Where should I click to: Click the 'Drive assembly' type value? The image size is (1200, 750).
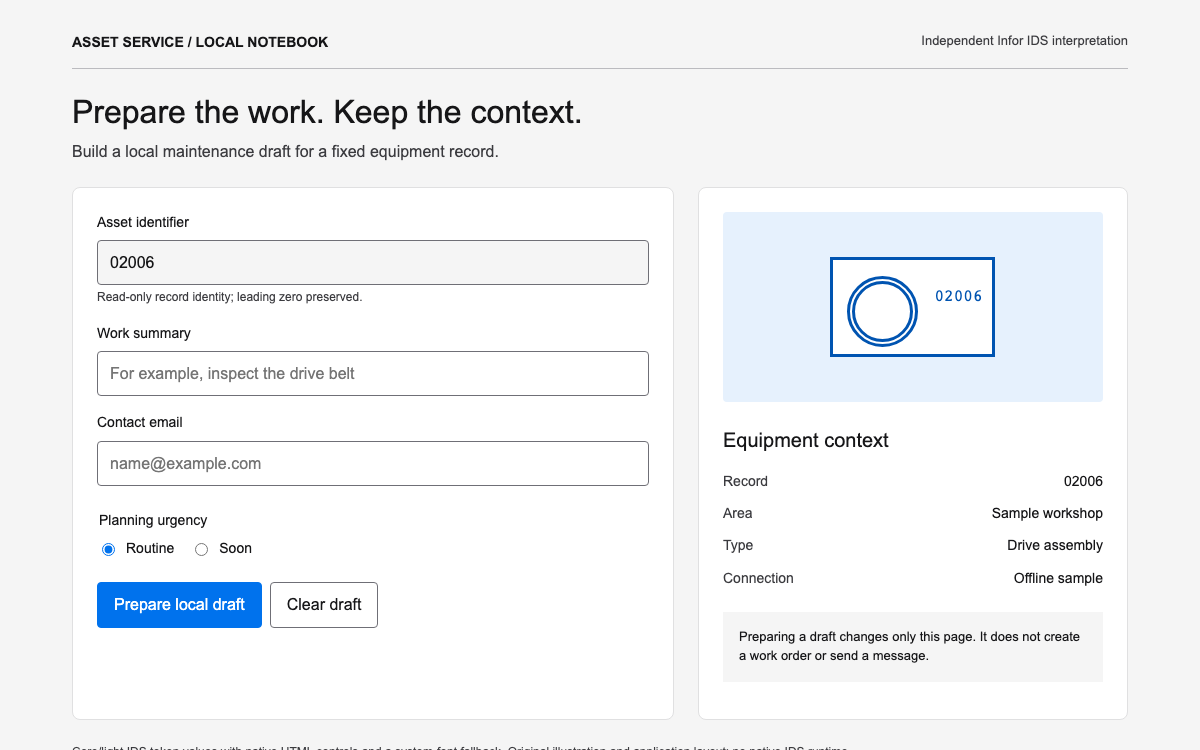pos(1055,545)
